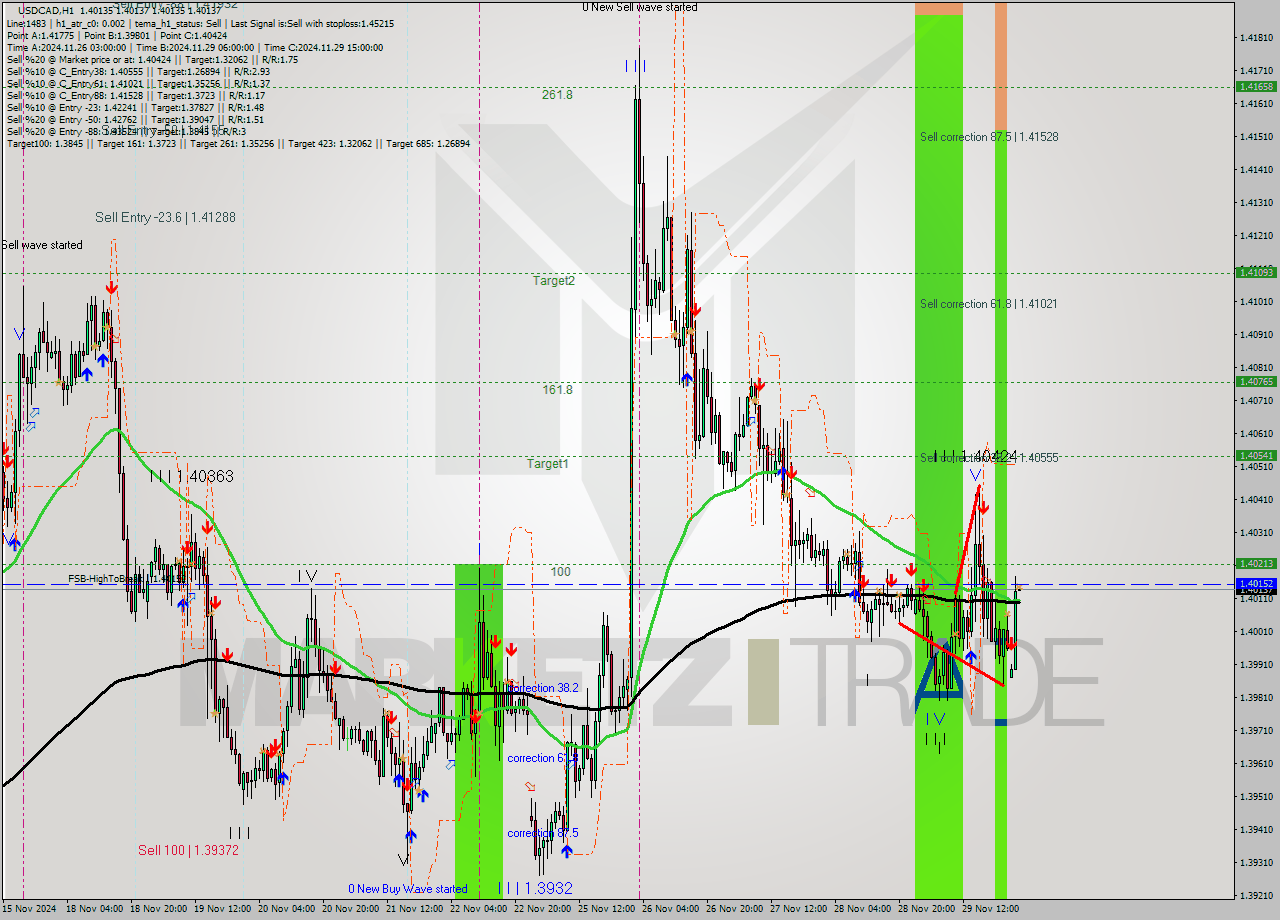Select the '15 Nov 2024' date axis label
Screen dimensions: 1280x920
click(x=29, y=909)
